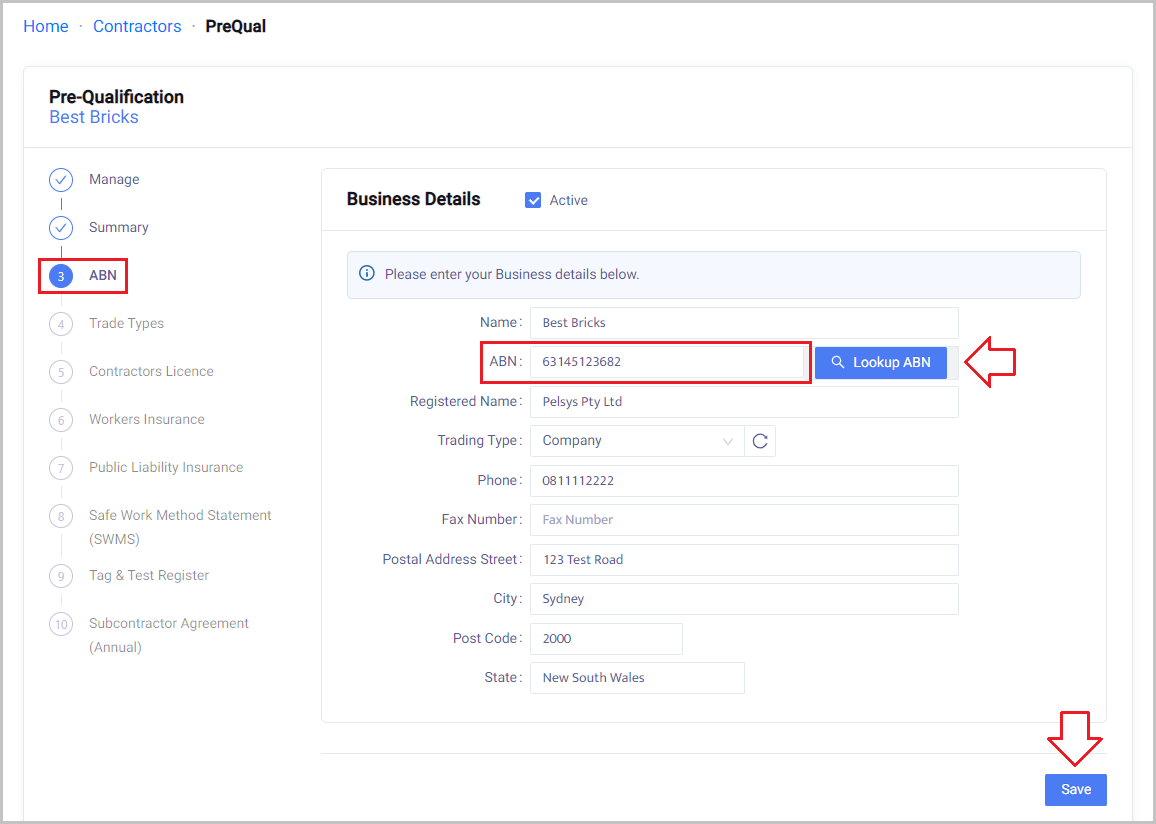Viewport: 1156px width, 824px height.
Task: Click the Manage step checkmark icon
Action: (61, 180)
